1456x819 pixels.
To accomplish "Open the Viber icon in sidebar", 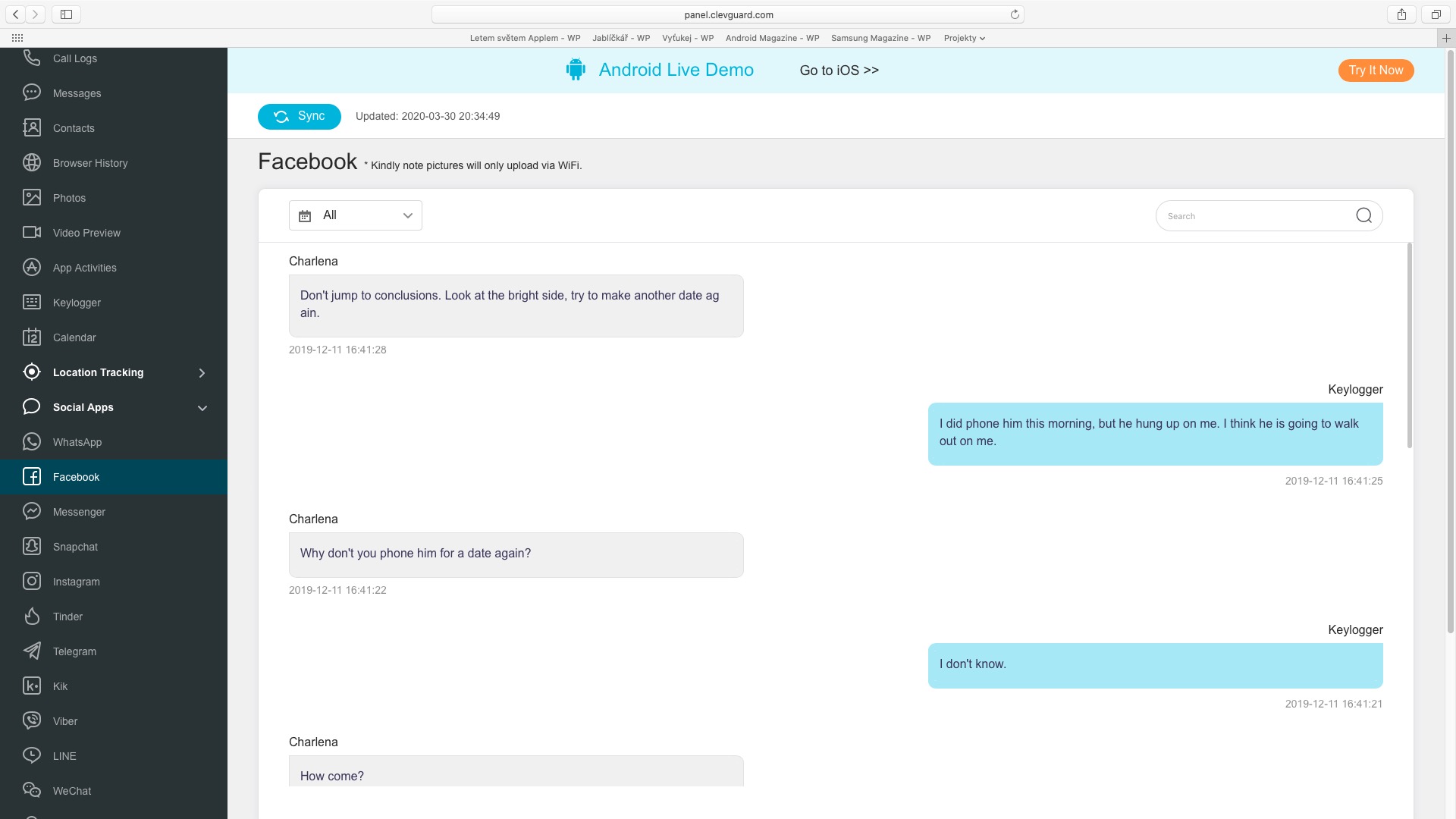I will [32, 721].
